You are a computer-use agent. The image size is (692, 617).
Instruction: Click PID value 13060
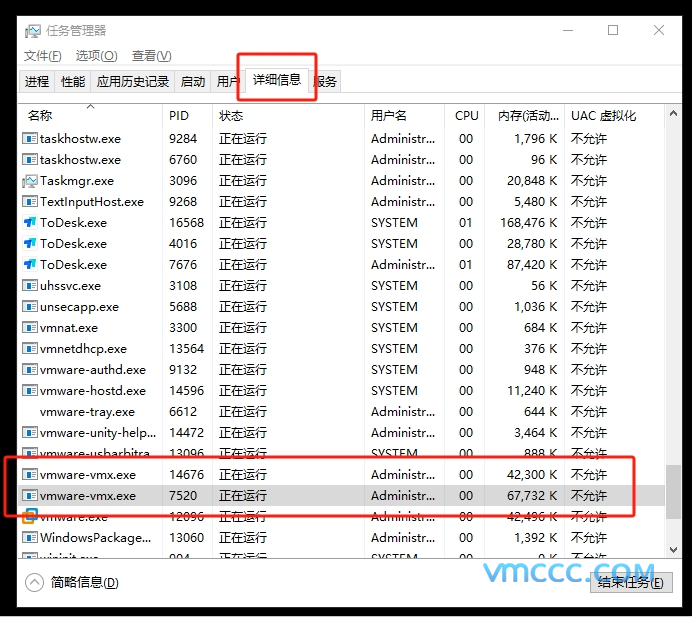(187, 538)
